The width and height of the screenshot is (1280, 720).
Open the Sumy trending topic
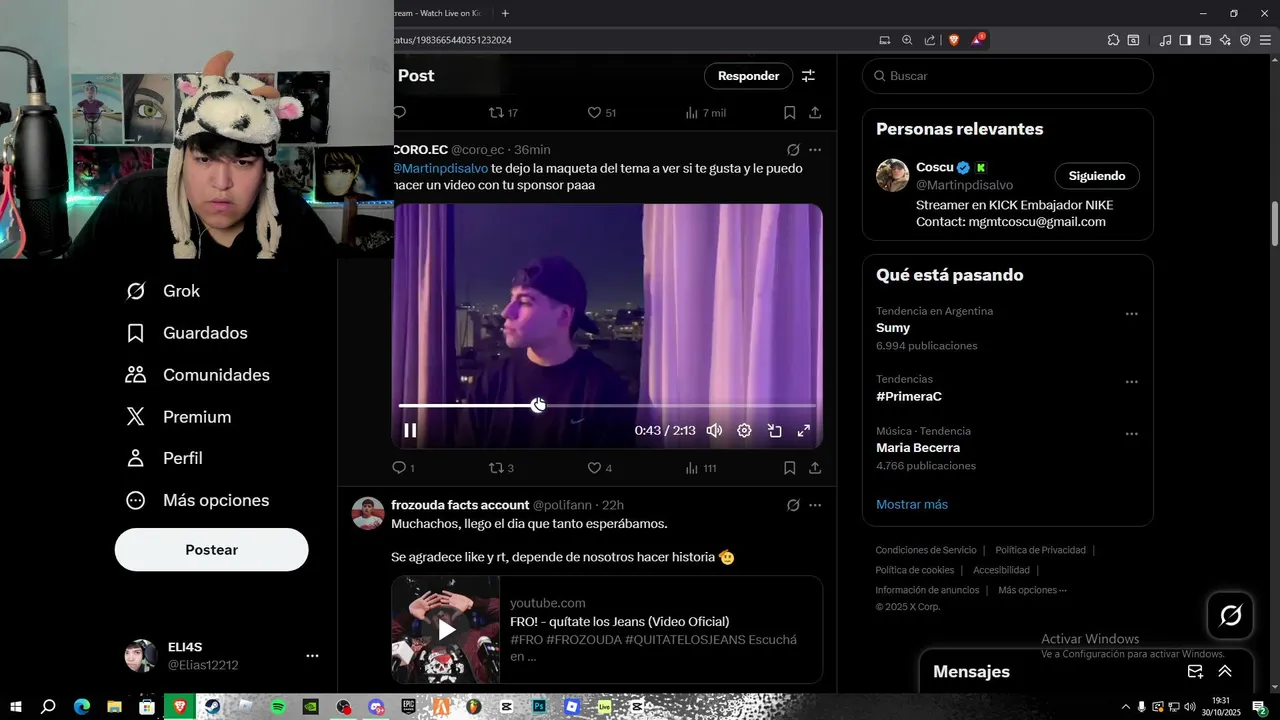[893, 328]
